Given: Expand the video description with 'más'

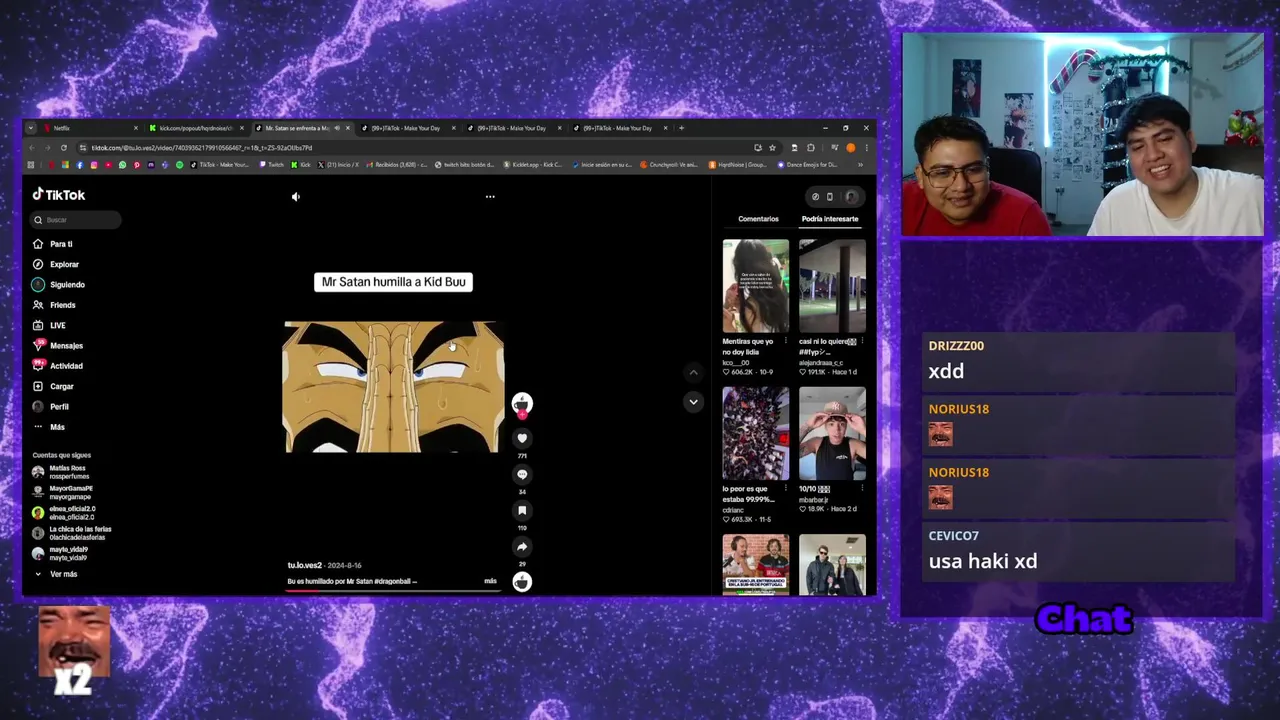Looking at the screenshot, I should point(490,581).
